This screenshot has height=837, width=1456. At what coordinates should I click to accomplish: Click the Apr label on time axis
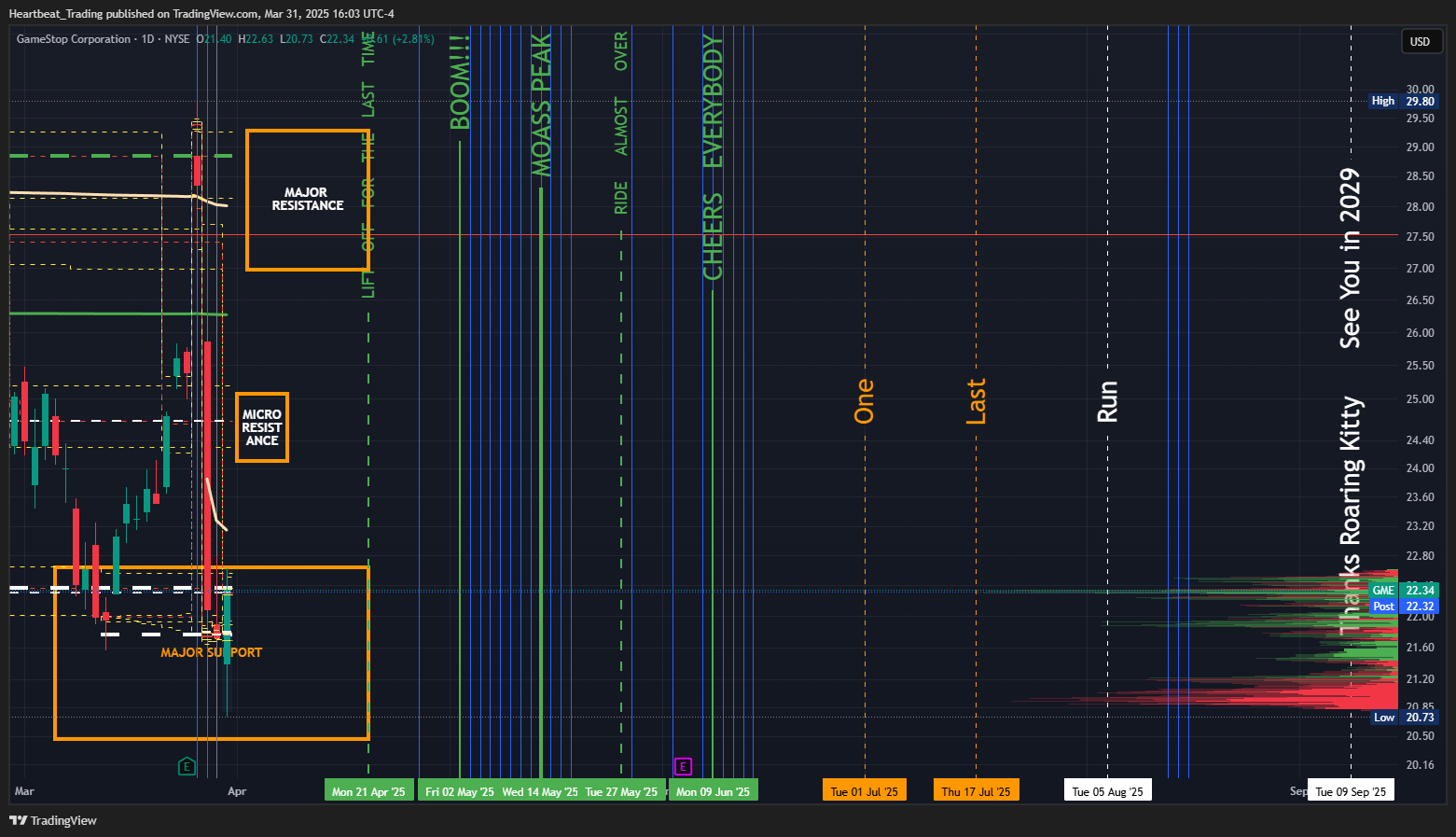click(237, 791)
